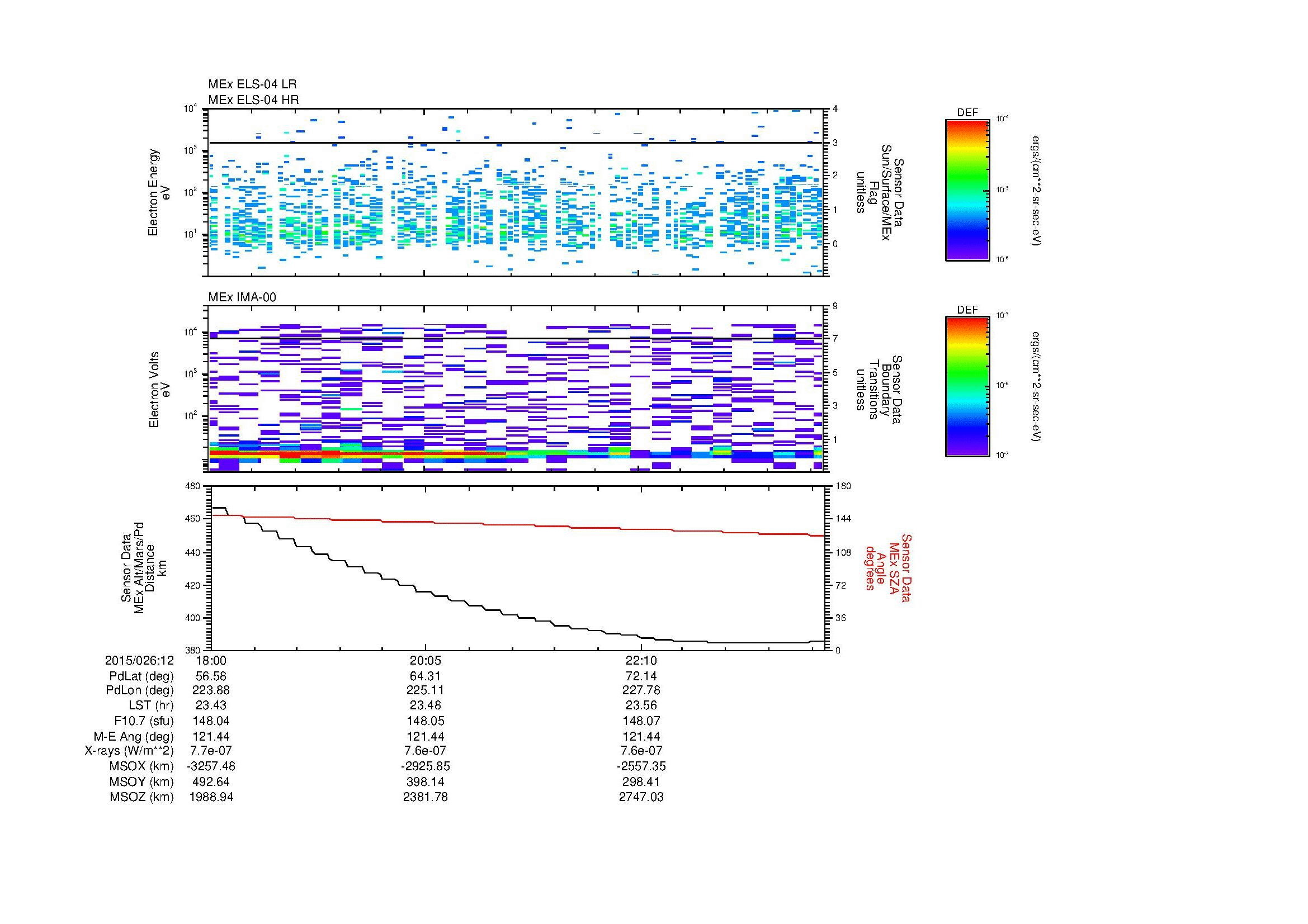Click the LST value '23.48'
The image size is (1308, 924).
click(x=426, y=705)
